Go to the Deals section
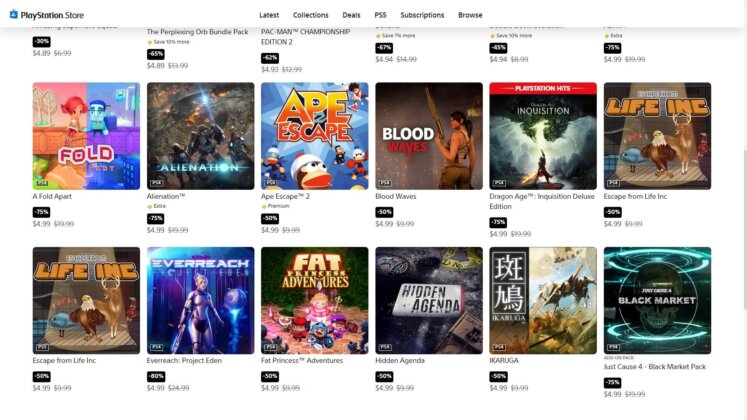The width and height of the screenshot is (747, 420). pyautogui.click(x=351, y=15)
